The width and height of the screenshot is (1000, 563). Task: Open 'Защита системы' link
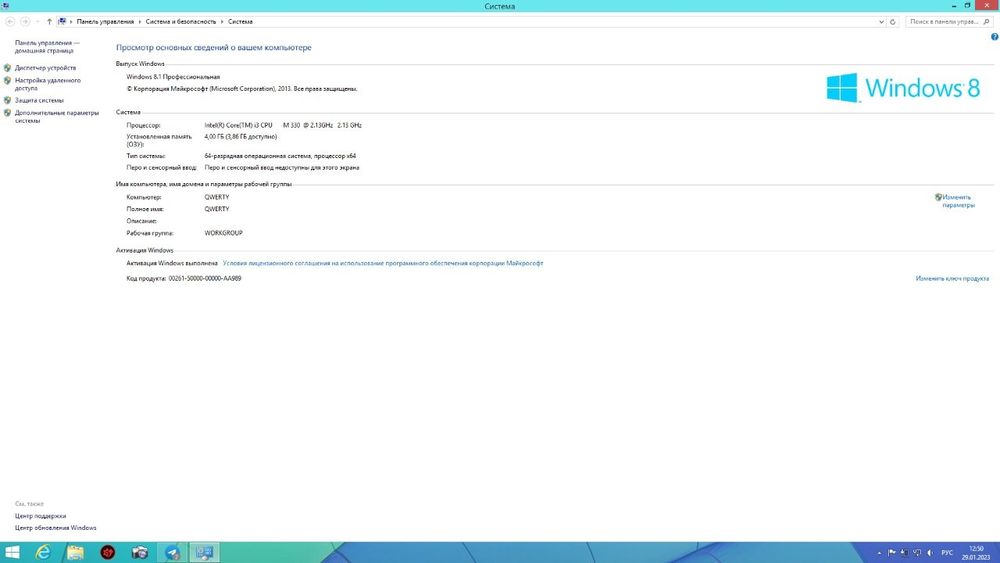[40, 100]
